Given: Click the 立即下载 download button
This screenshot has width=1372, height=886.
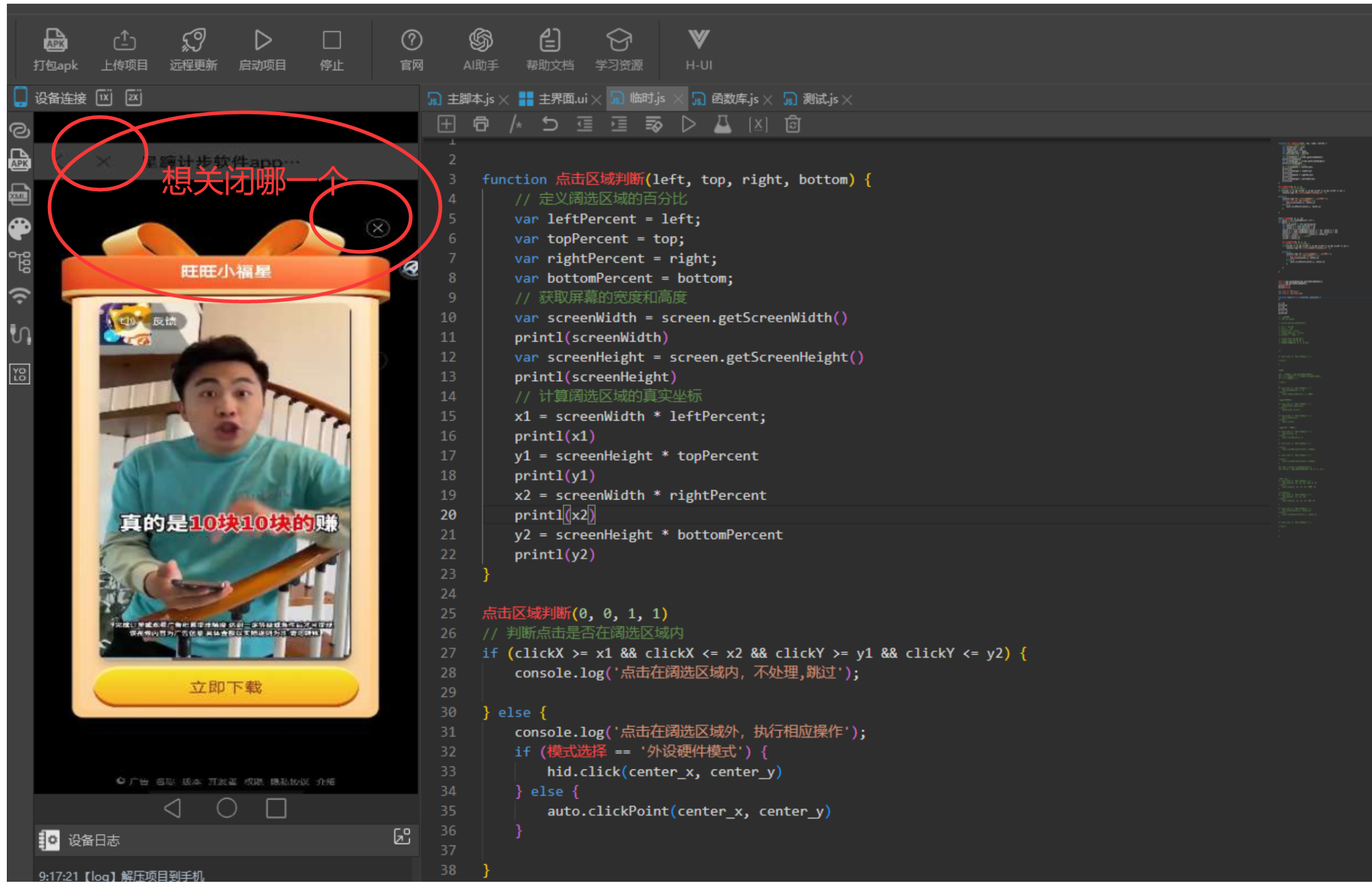Looking at the screenshot, I should pos(226,687).
